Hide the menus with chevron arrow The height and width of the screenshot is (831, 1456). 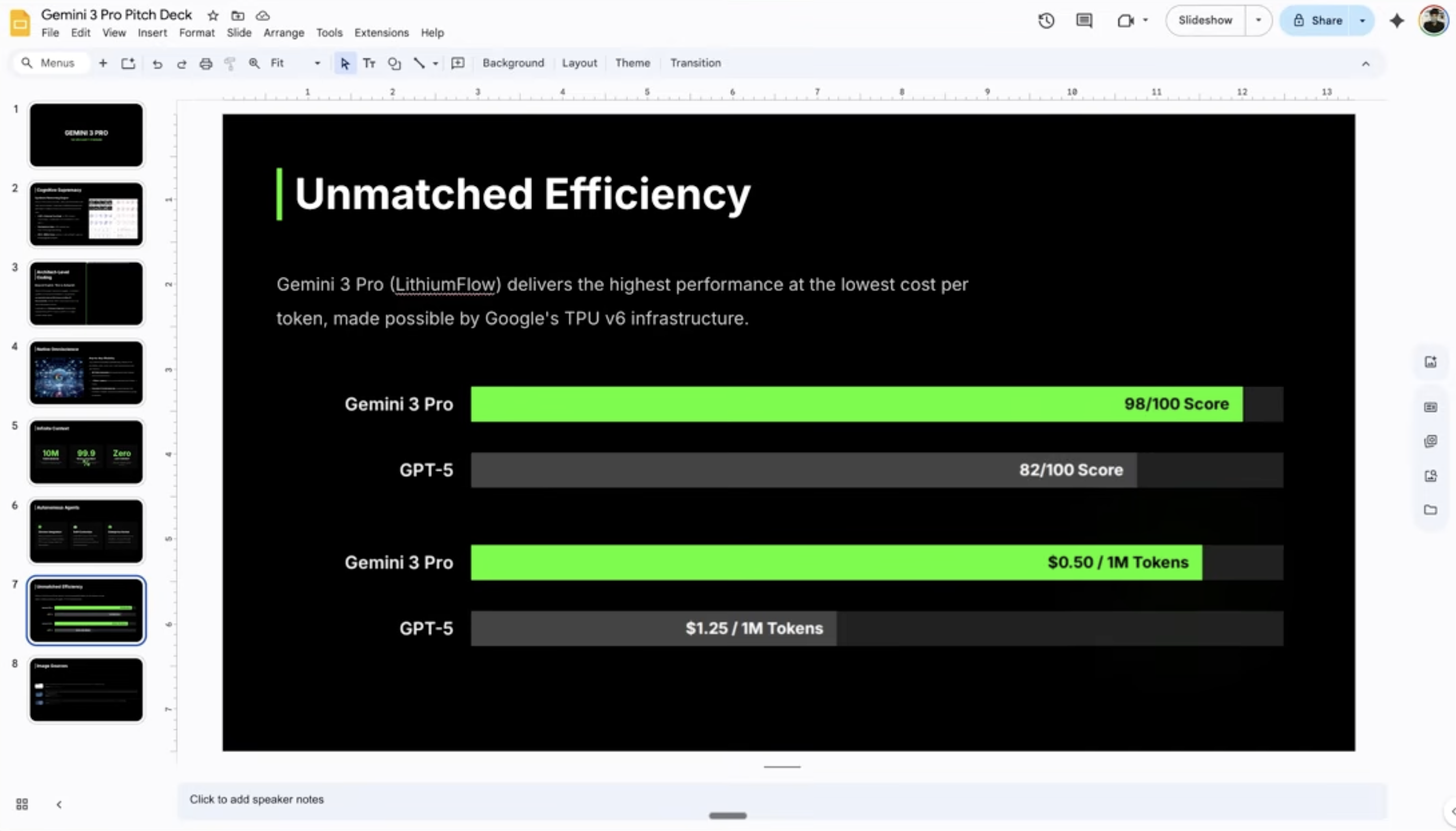[x=1366, y=63]
